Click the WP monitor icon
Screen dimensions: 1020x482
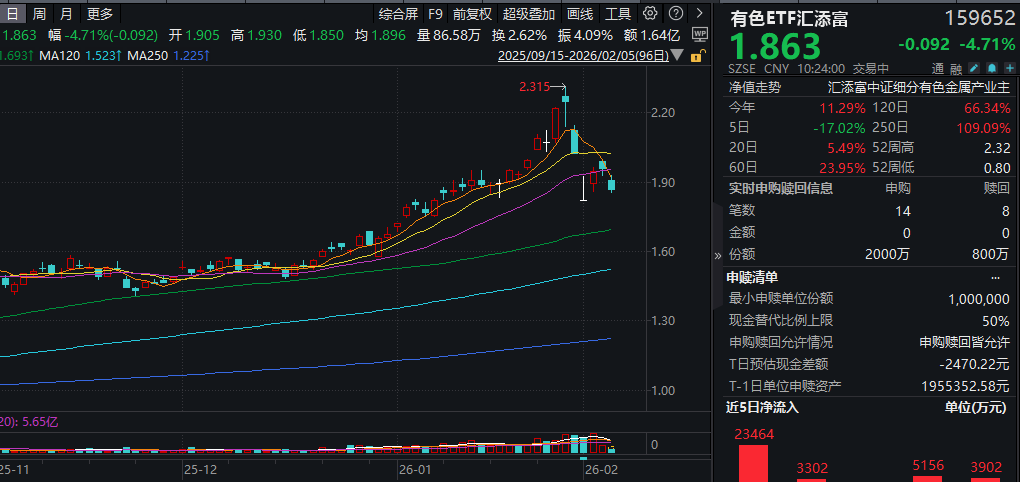tap(699, 33)
